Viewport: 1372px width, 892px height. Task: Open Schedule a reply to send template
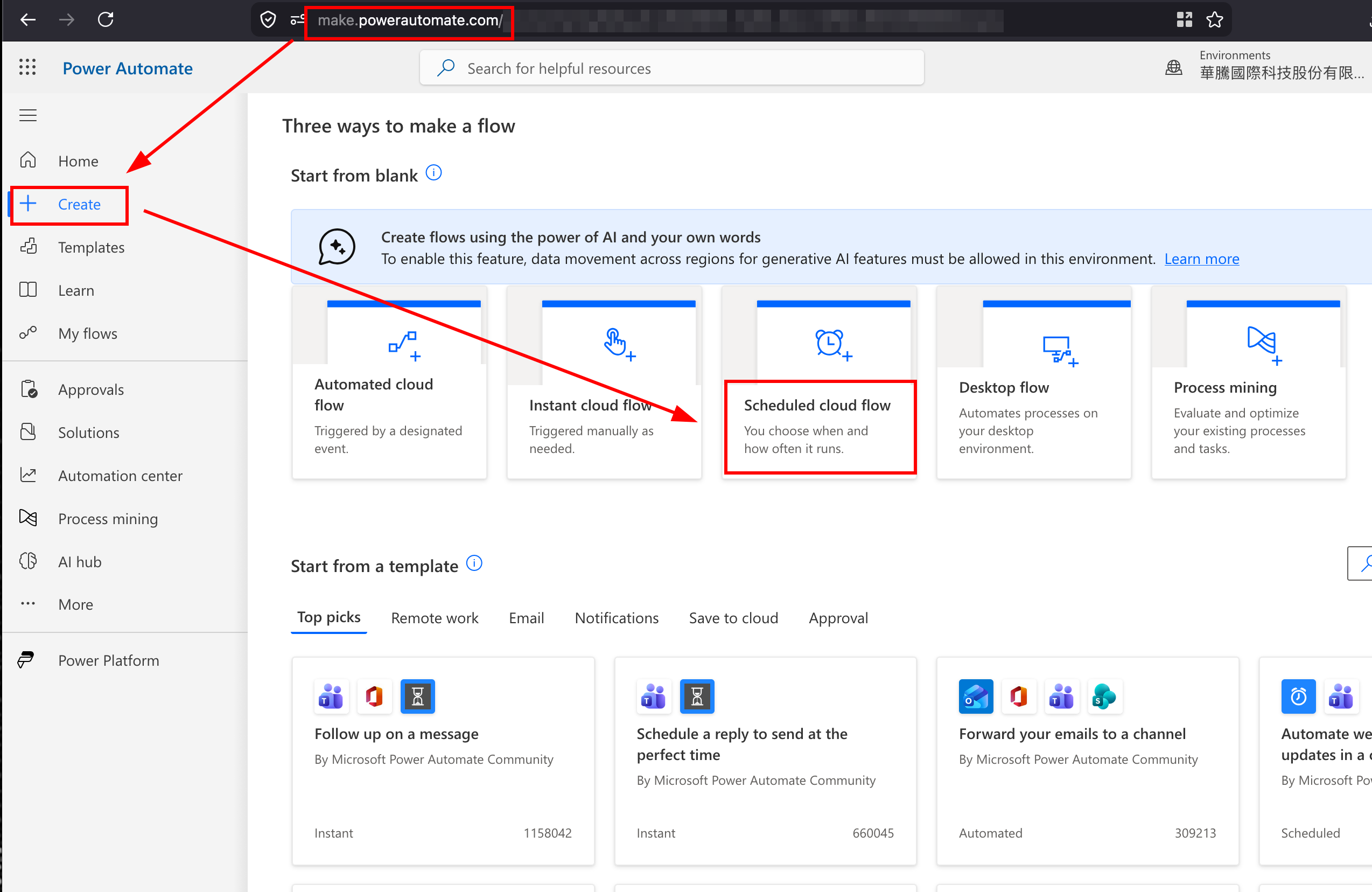tap(765, 761)
